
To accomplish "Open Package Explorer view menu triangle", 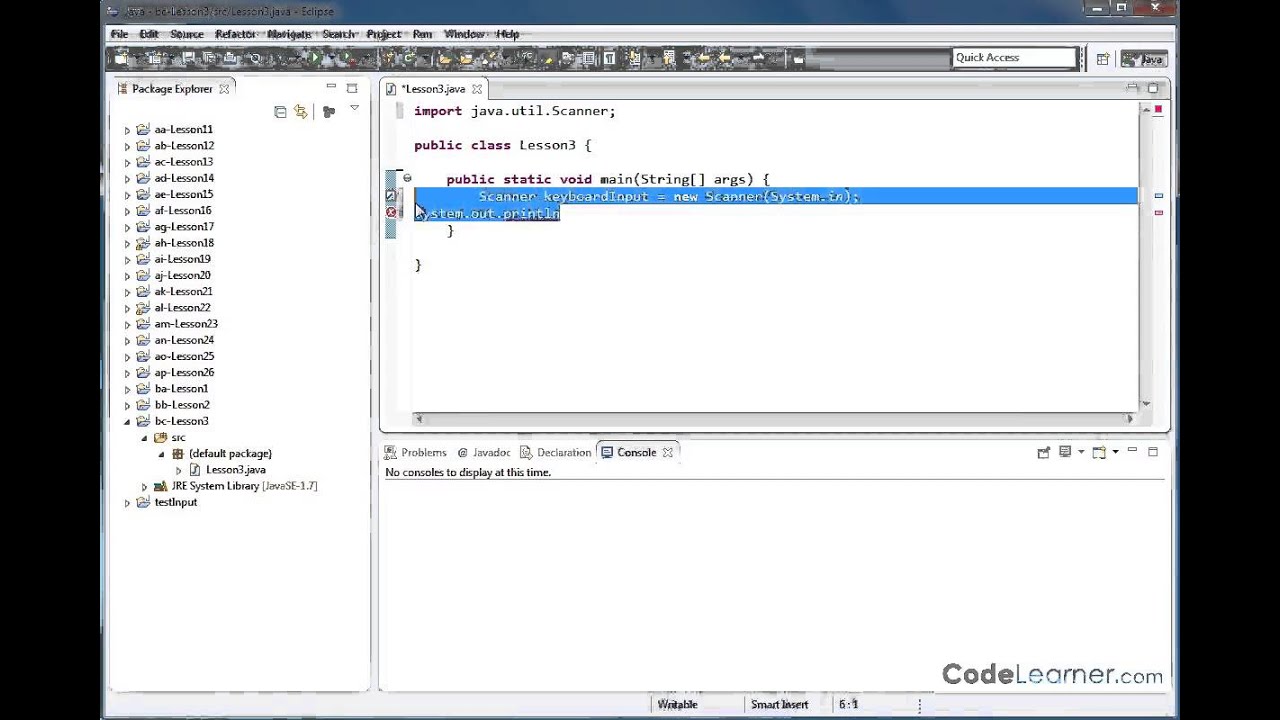I will (354, 109).
